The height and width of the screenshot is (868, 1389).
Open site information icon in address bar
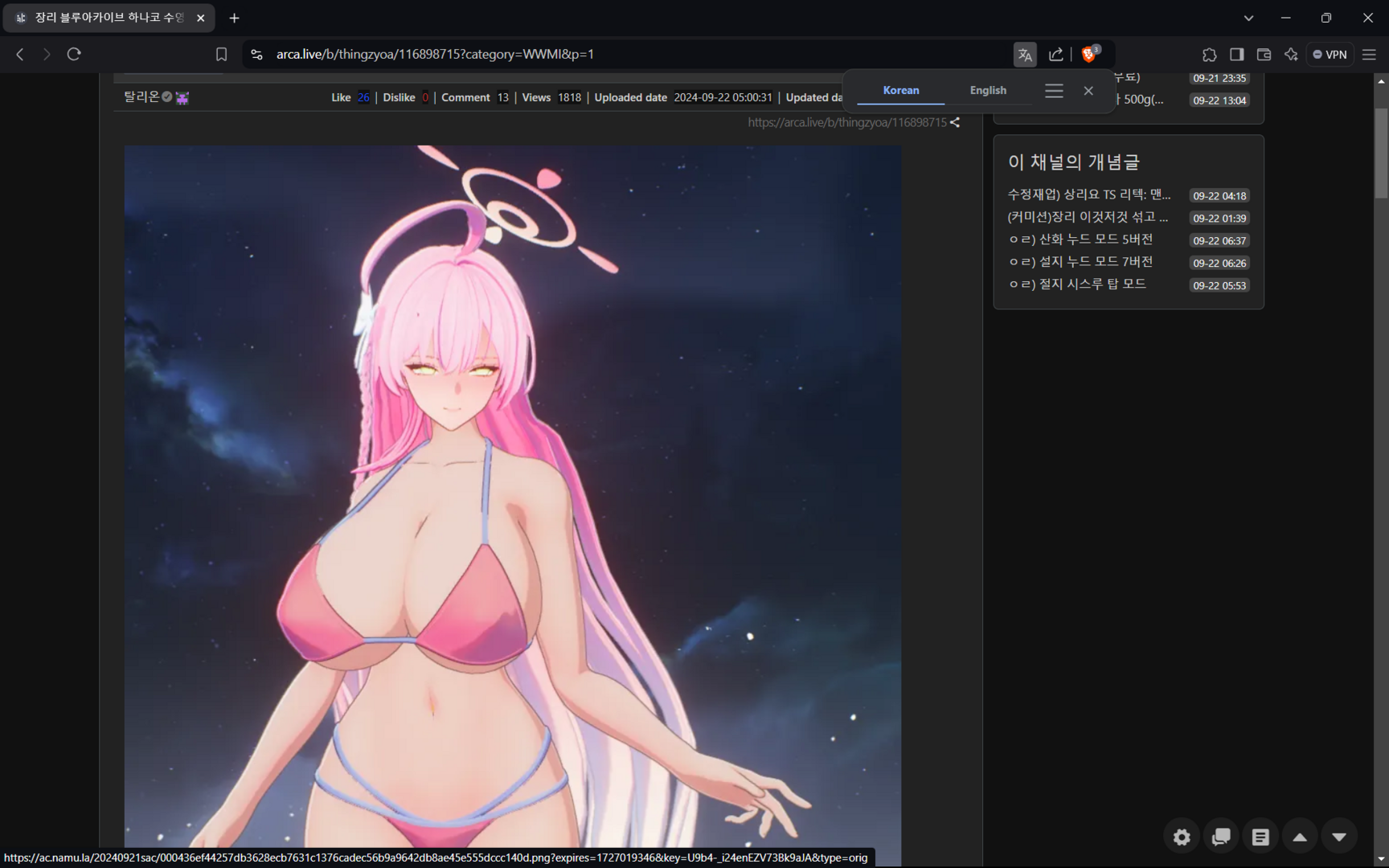pos(256,54)
